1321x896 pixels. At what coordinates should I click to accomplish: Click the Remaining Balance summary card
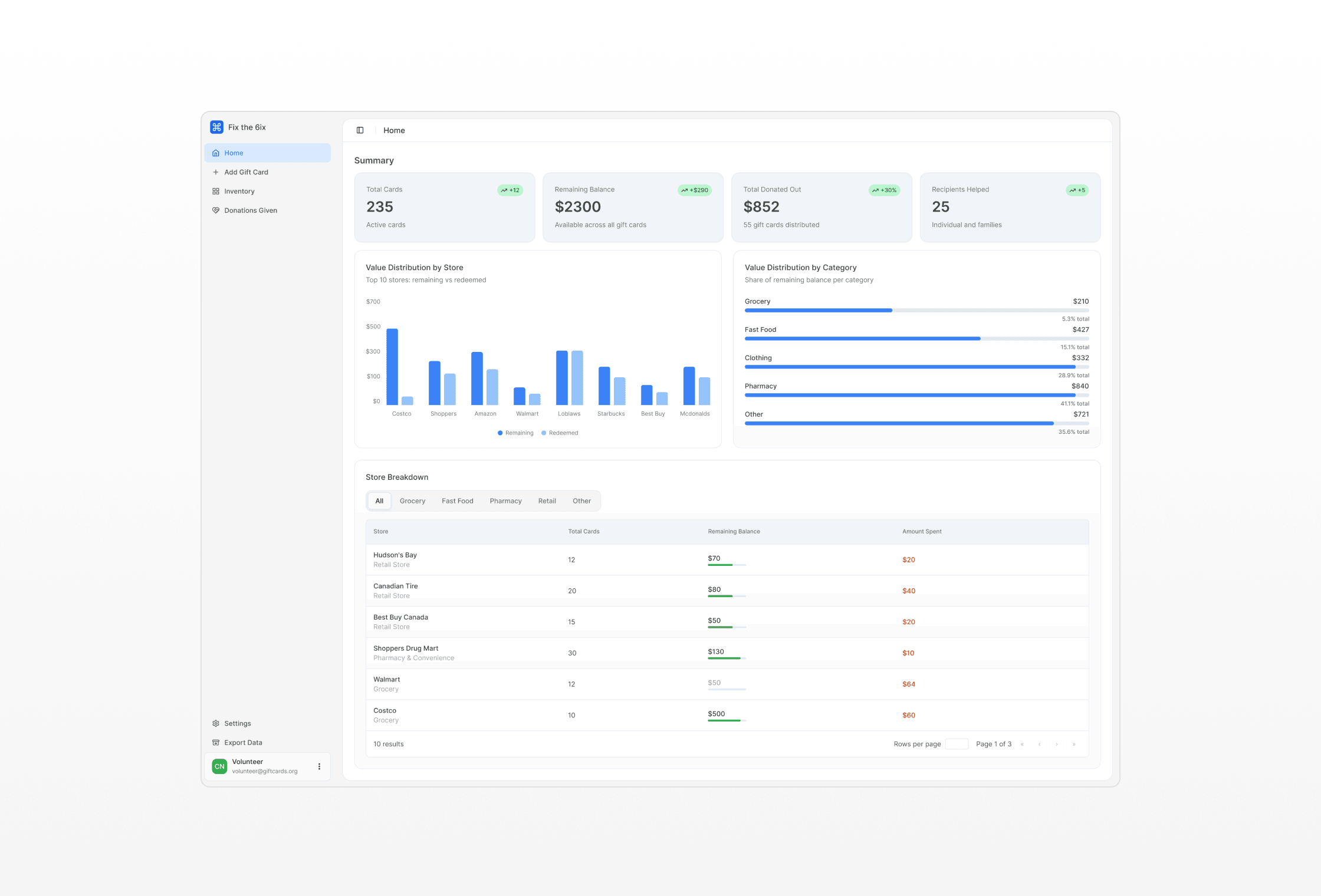633,207
